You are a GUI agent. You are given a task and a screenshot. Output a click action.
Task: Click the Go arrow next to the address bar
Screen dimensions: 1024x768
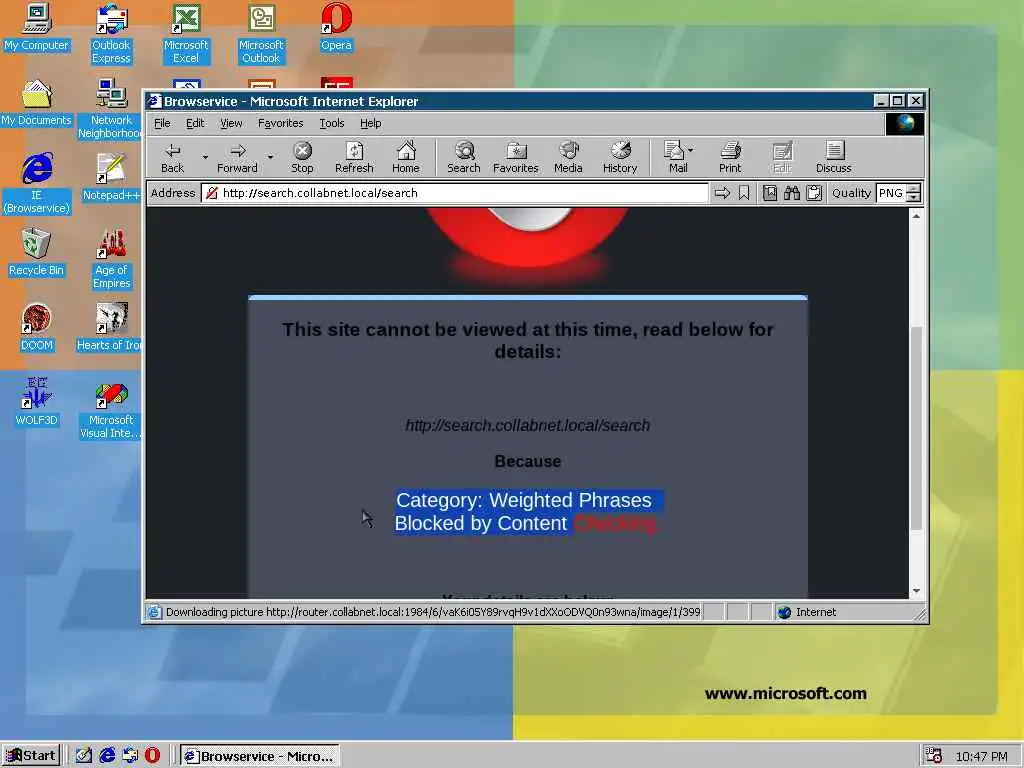[x=722, y=193]
